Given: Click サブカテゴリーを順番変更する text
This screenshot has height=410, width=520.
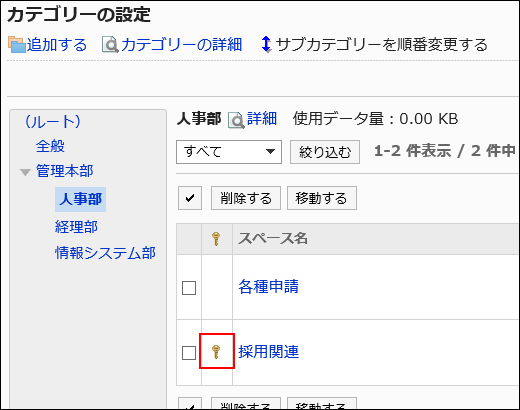Looking at the screenshot, I should tap(382, 45).
